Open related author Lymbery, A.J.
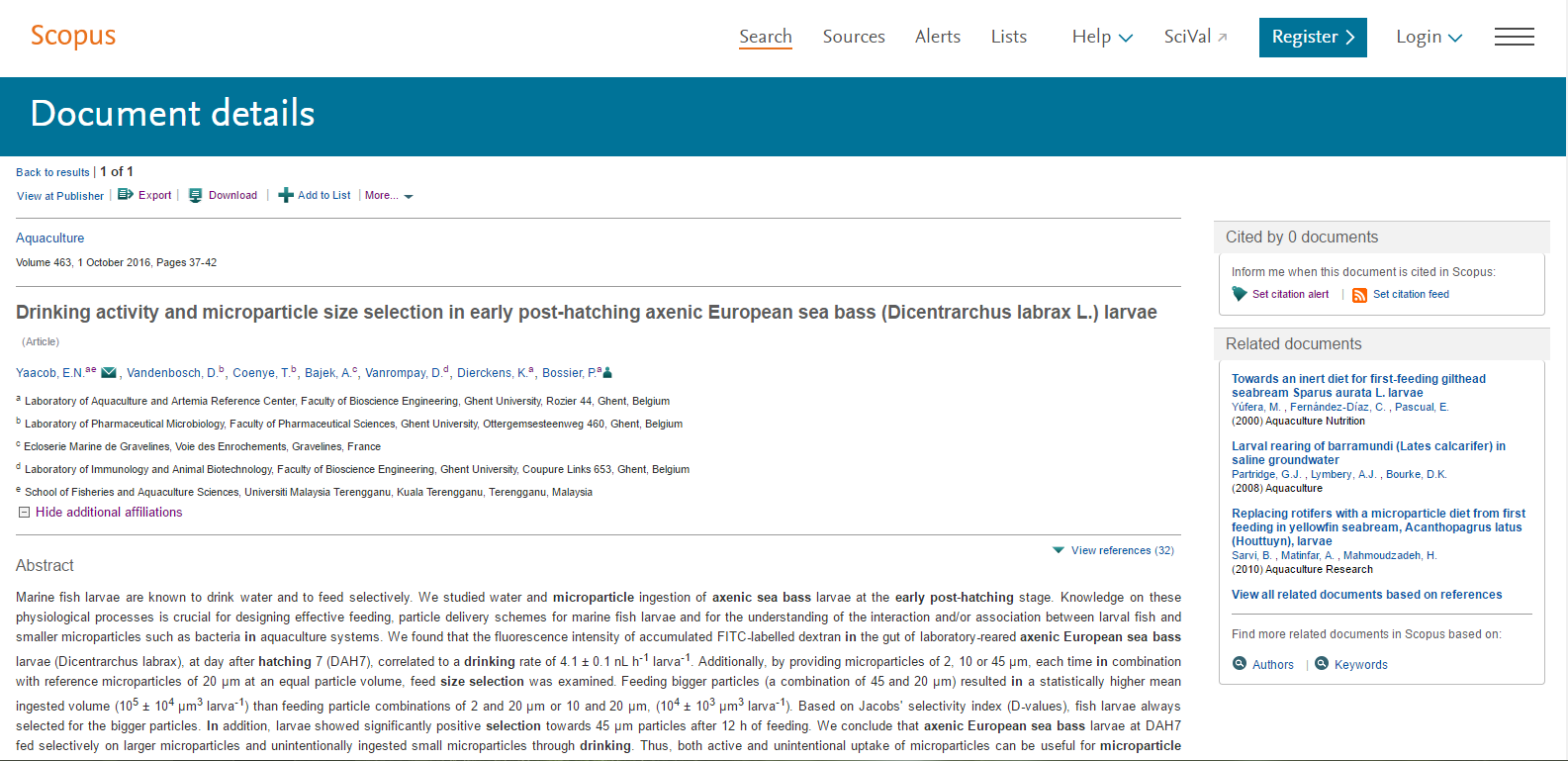This screenshot has height=761, width=1568. click(x=1343, y=474)
